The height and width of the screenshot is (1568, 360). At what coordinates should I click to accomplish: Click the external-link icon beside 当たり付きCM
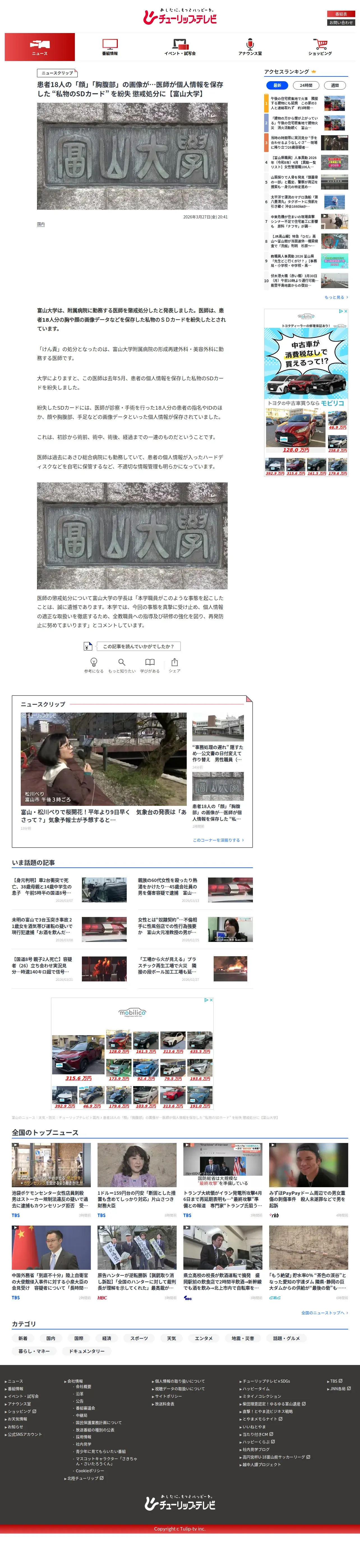pos(272,1434)
